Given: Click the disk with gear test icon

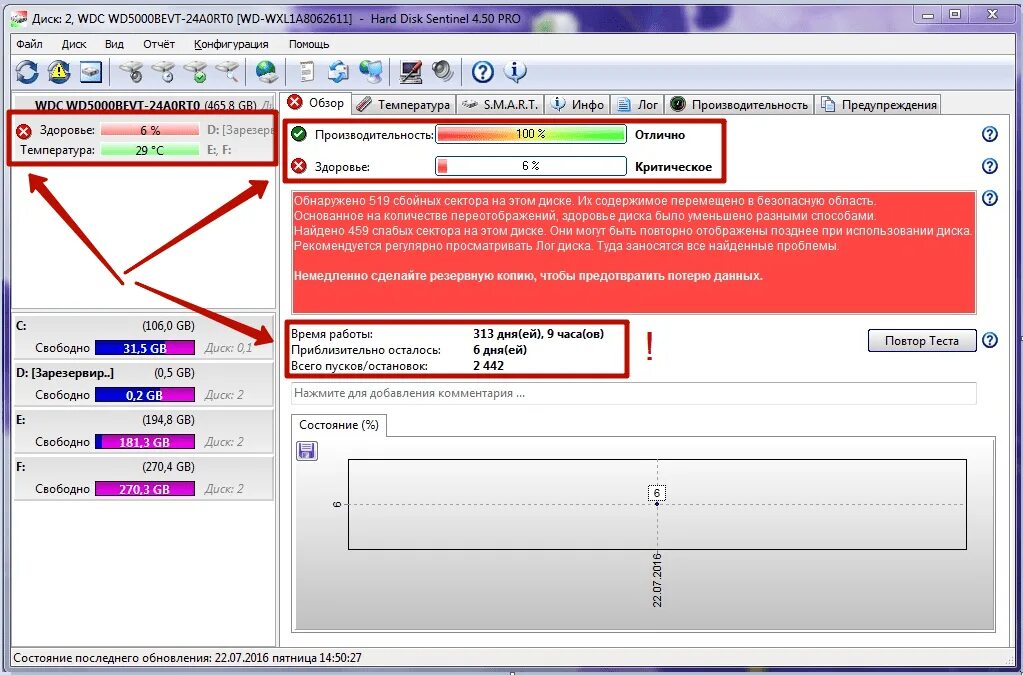Looking at the screenshot, I should coord(133,72).
